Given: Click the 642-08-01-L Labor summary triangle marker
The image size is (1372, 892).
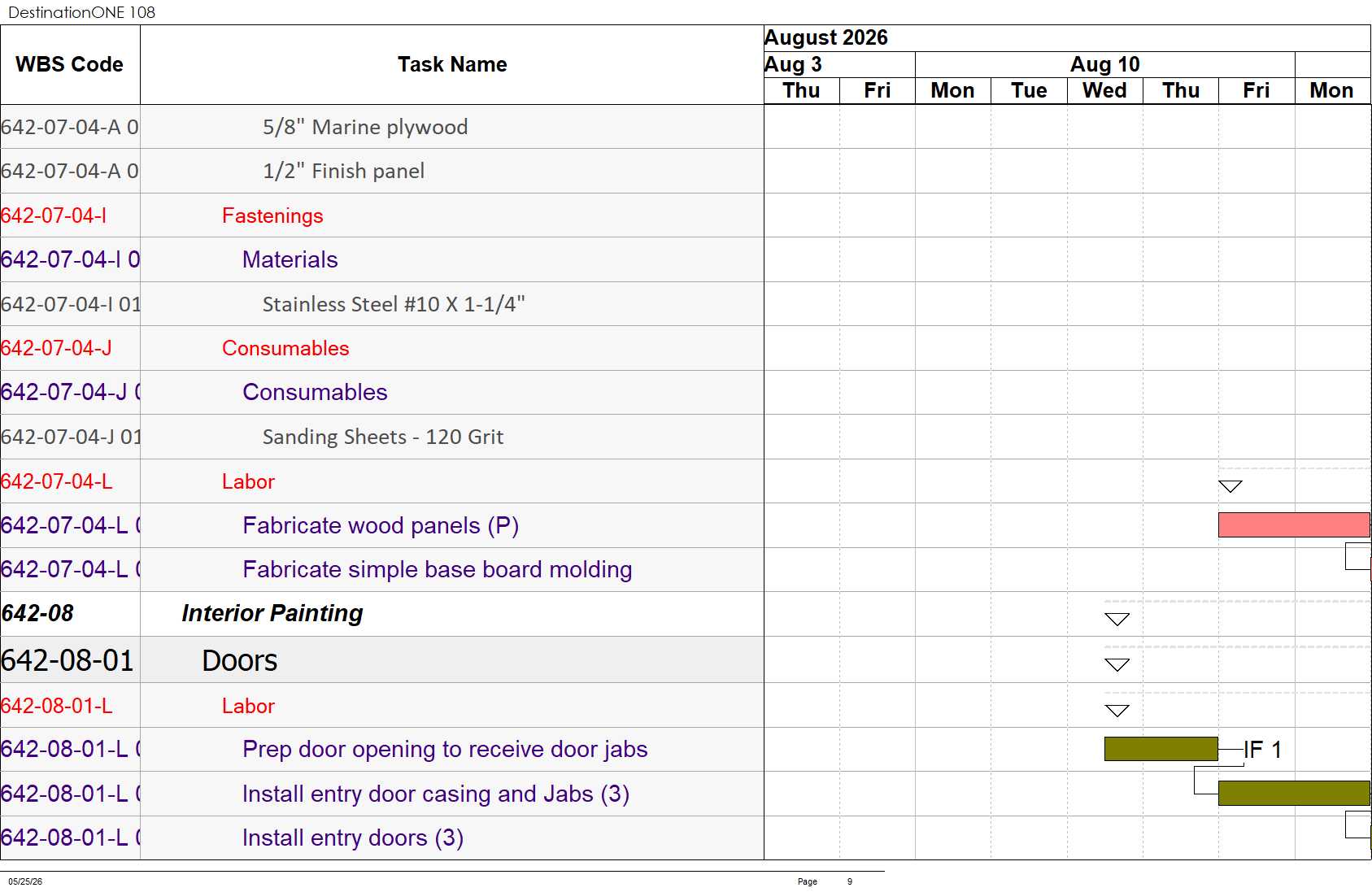Looking at the screenshot, I should point(1117,711).
